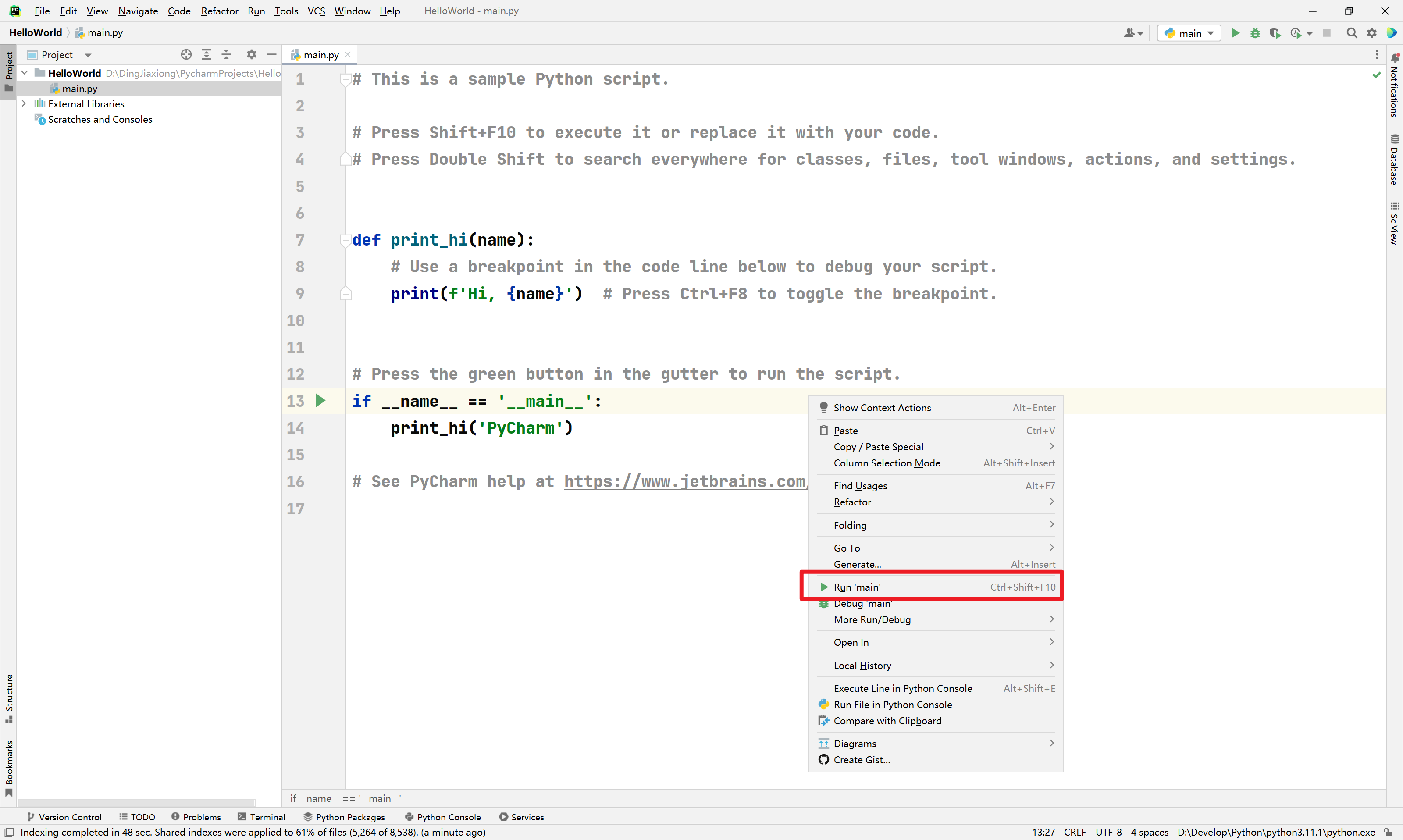This screenshot has width=1403, height=840.
Task: Click Python interpreter path in status bar
Action: pos(1277,832)
